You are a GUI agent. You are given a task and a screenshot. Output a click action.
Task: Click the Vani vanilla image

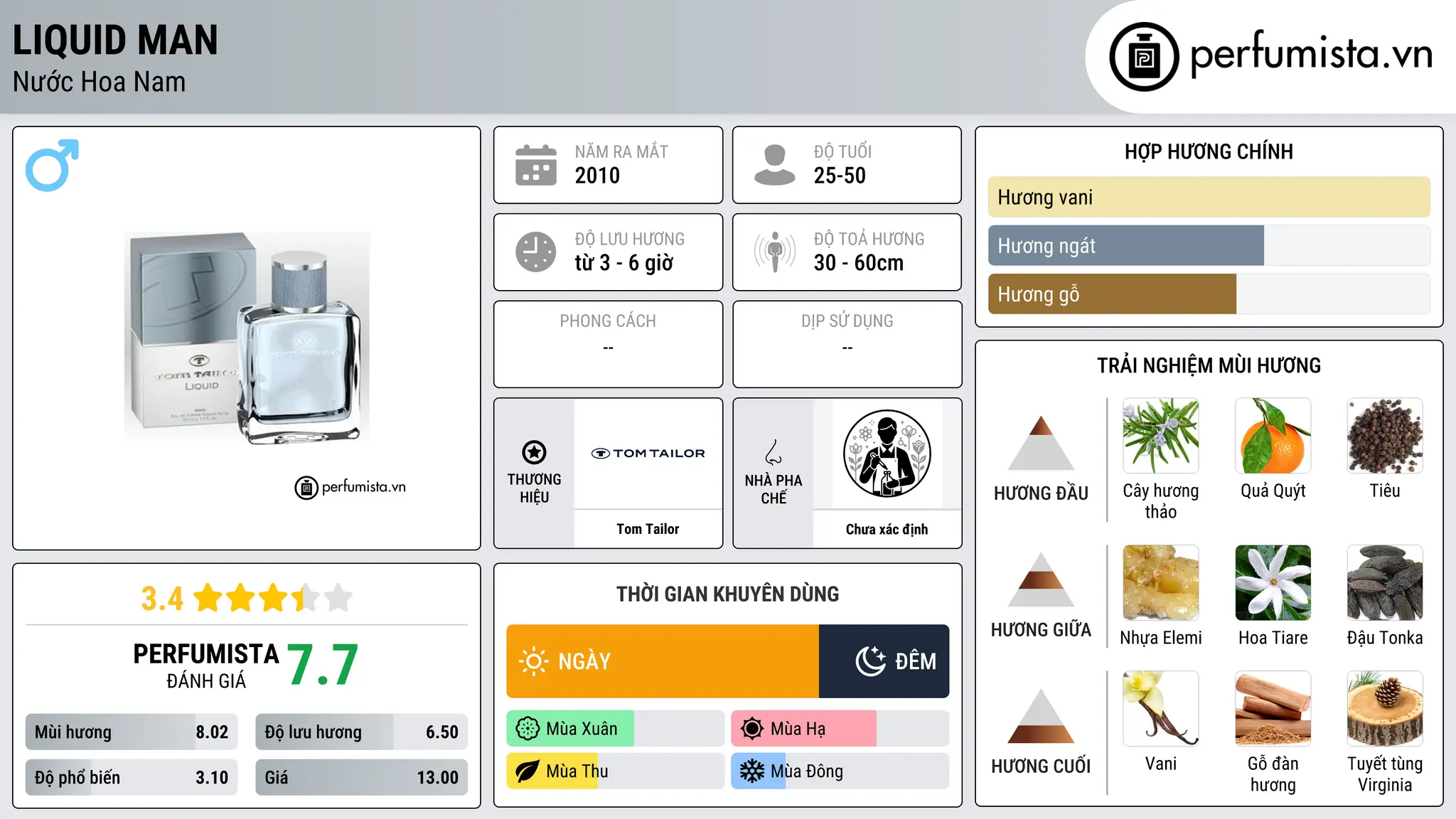point(1161,709)
